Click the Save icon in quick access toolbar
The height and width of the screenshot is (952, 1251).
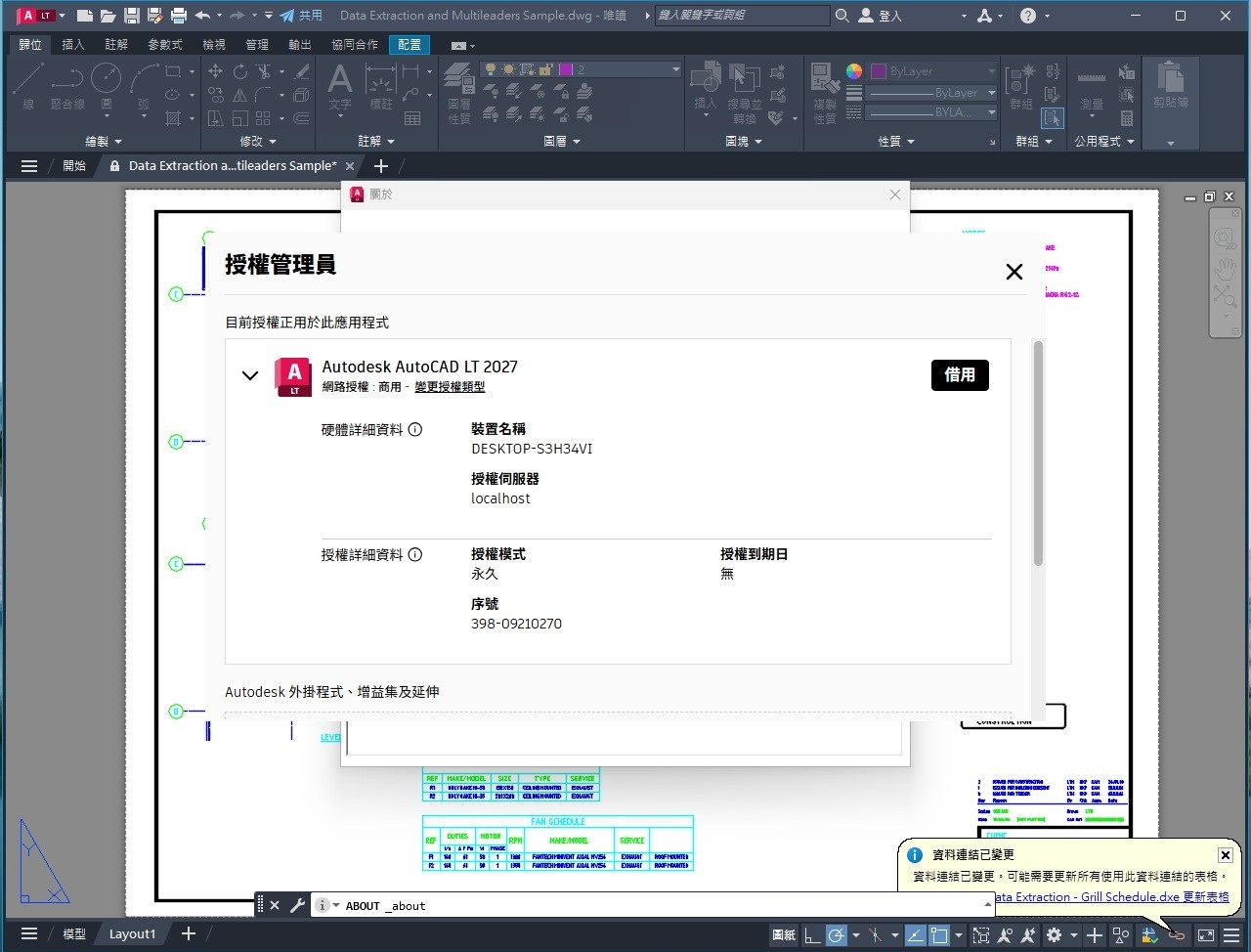click(x=131, y=16)
